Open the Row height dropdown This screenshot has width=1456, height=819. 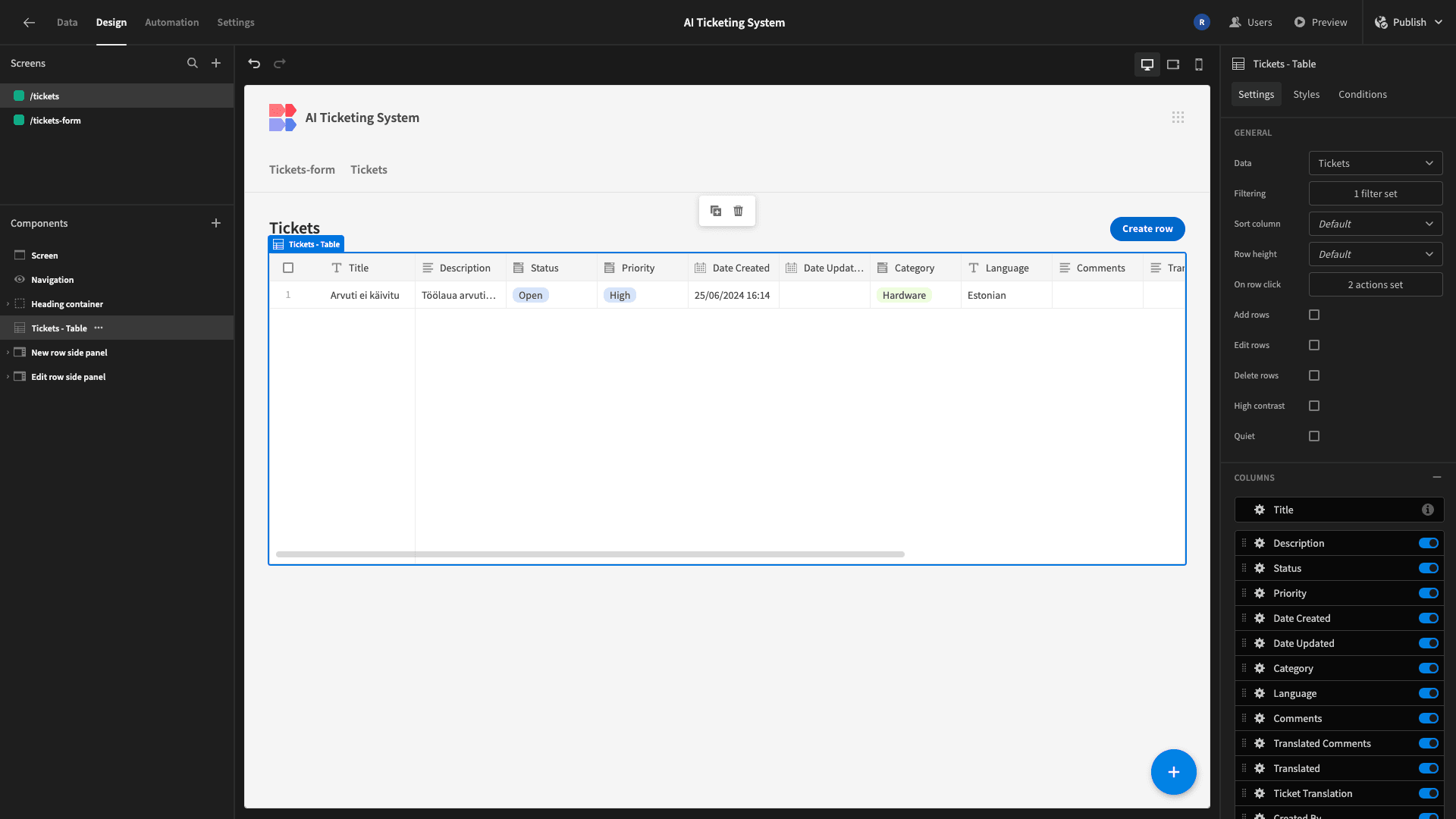(x=1376, y=255)
